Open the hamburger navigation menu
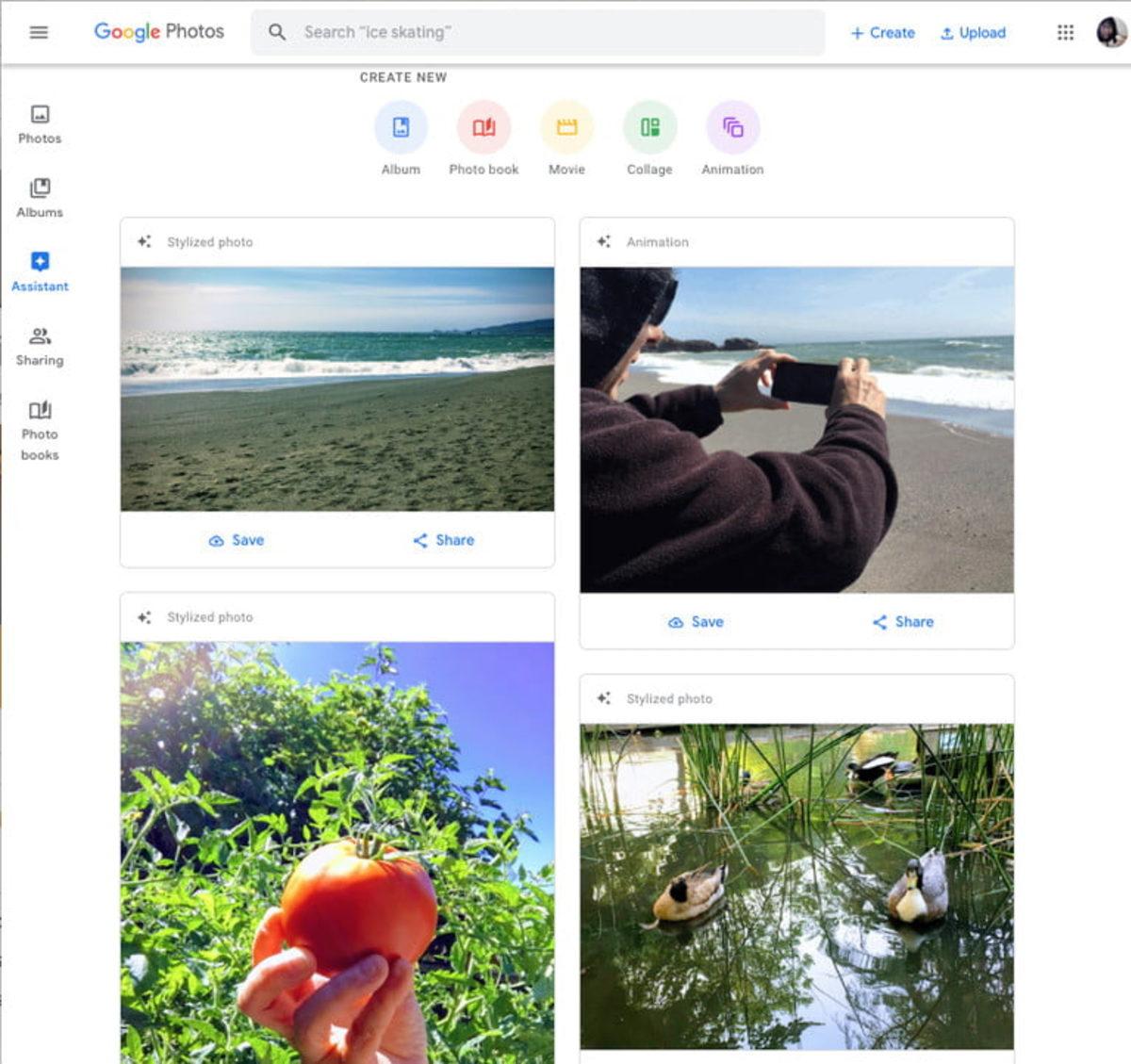The width and height of the screenshot is (1131, 1064). tap(39, 31)
